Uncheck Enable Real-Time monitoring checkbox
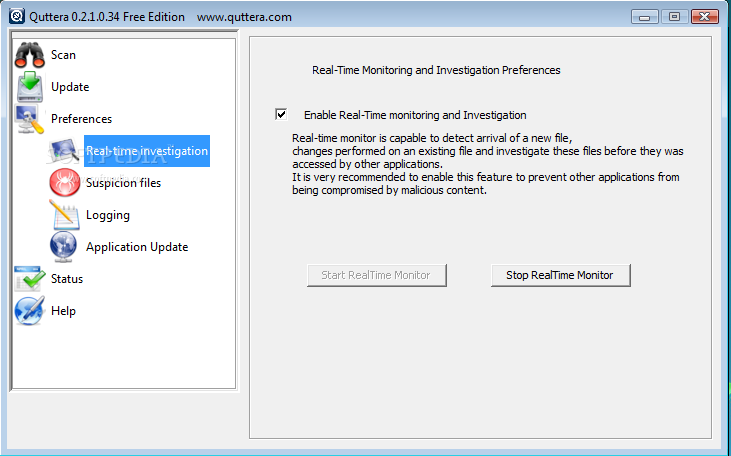This screenshot has height=456, width=731. (281, 114)
